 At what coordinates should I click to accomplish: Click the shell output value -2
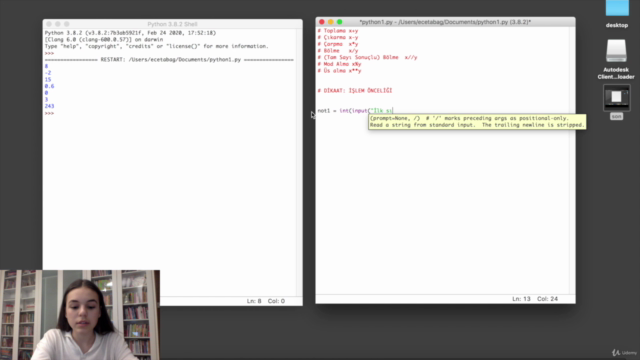coord(48,73)
